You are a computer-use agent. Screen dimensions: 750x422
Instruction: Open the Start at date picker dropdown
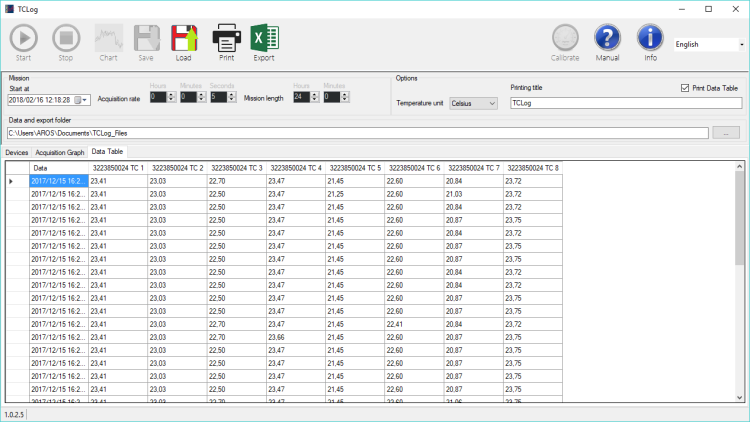click(85, 100)
